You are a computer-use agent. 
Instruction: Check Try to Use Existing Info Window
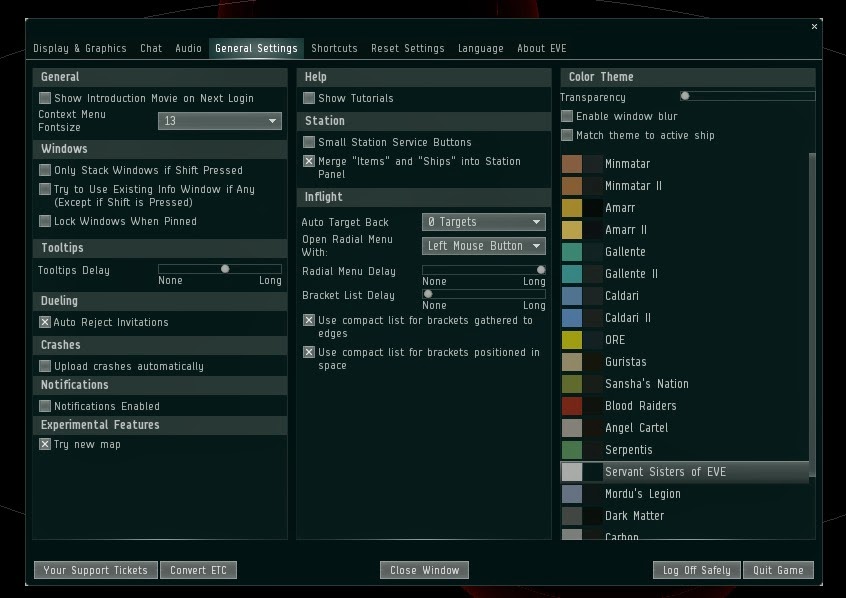(45, 189)
